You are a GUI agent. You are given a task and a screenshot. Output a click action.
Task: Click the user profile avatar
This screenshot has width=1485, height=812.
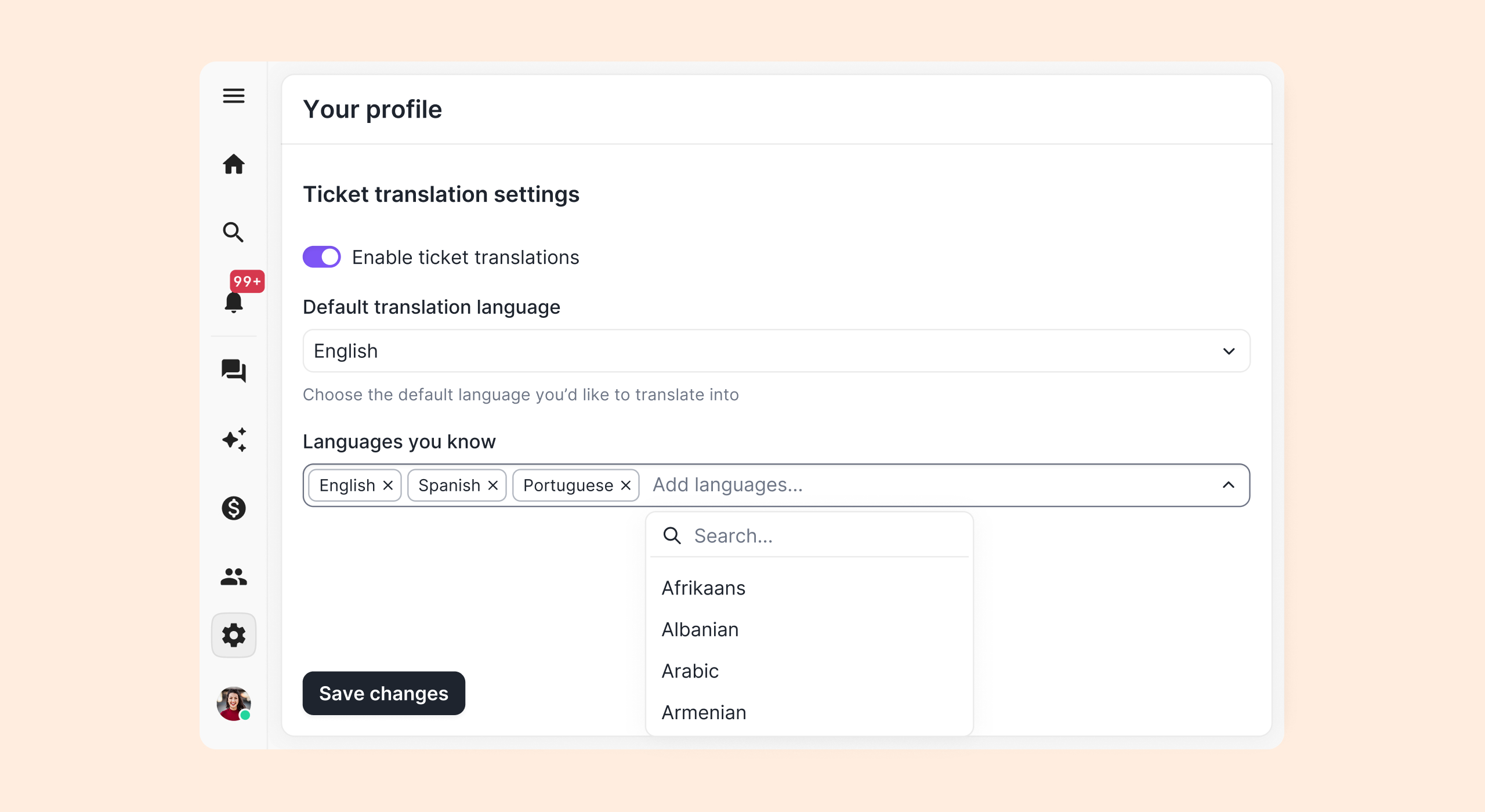coord(234,704)
